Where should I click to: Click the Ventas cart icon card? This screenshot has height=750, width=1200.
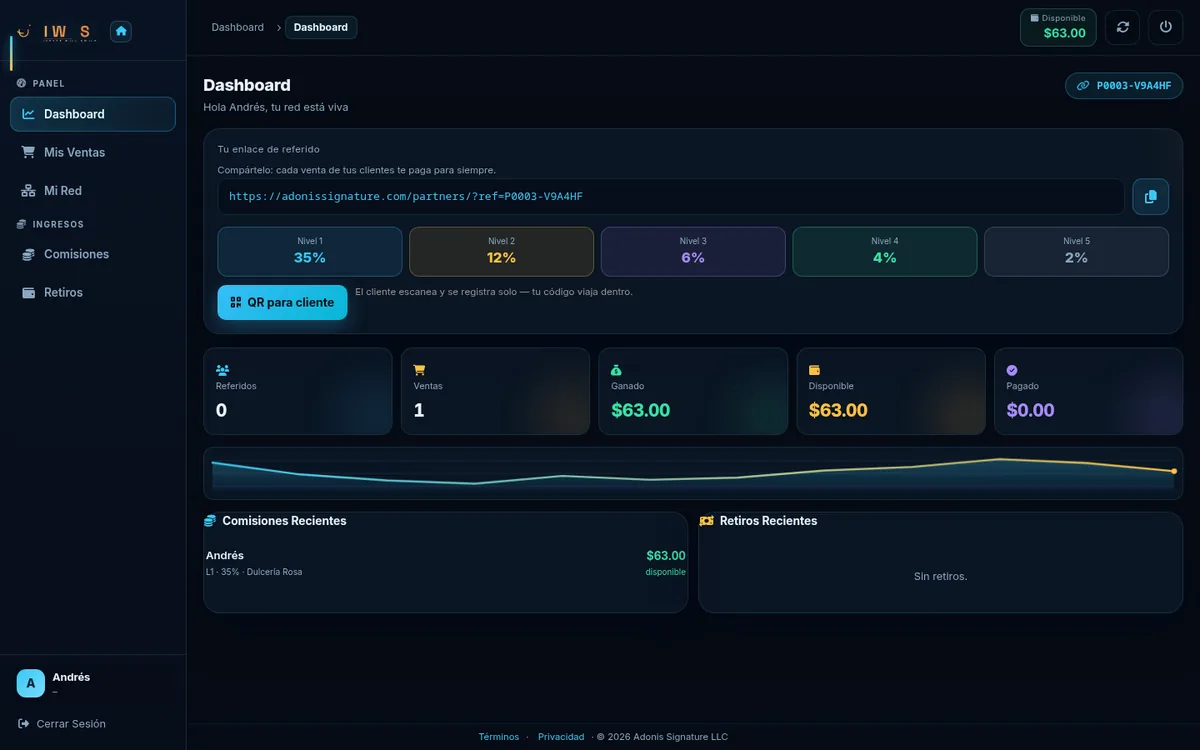[495, 391]
